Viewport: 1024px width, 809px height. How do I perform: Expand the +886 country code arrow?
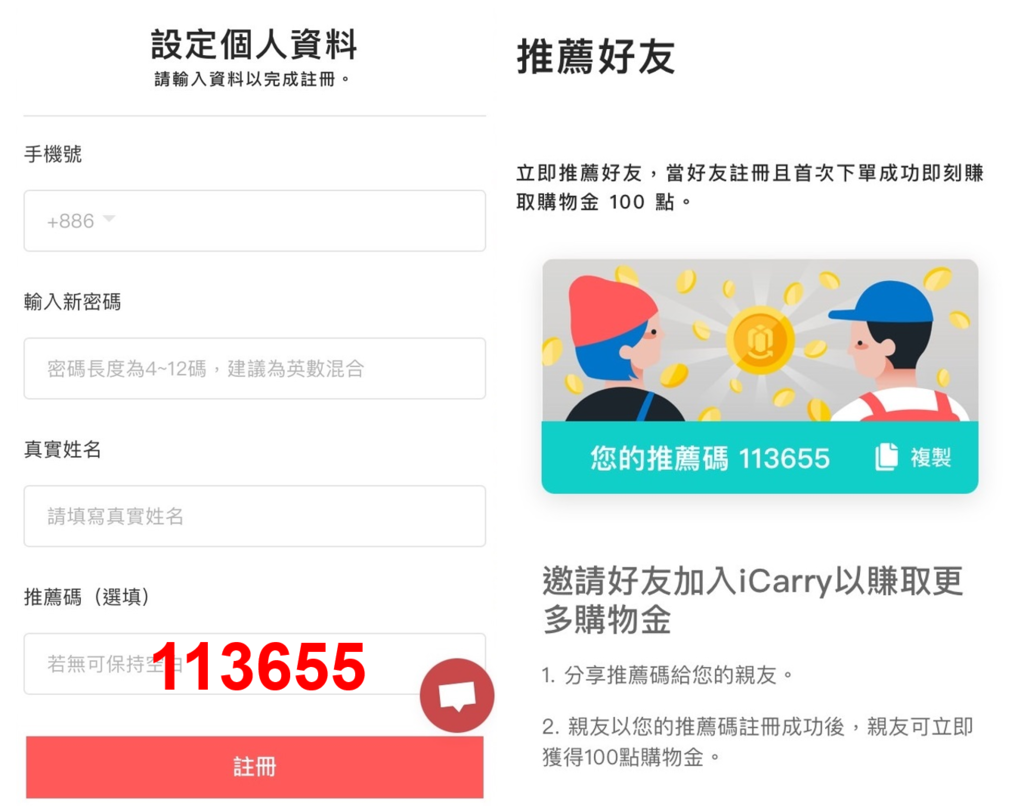tap(109, 219)
